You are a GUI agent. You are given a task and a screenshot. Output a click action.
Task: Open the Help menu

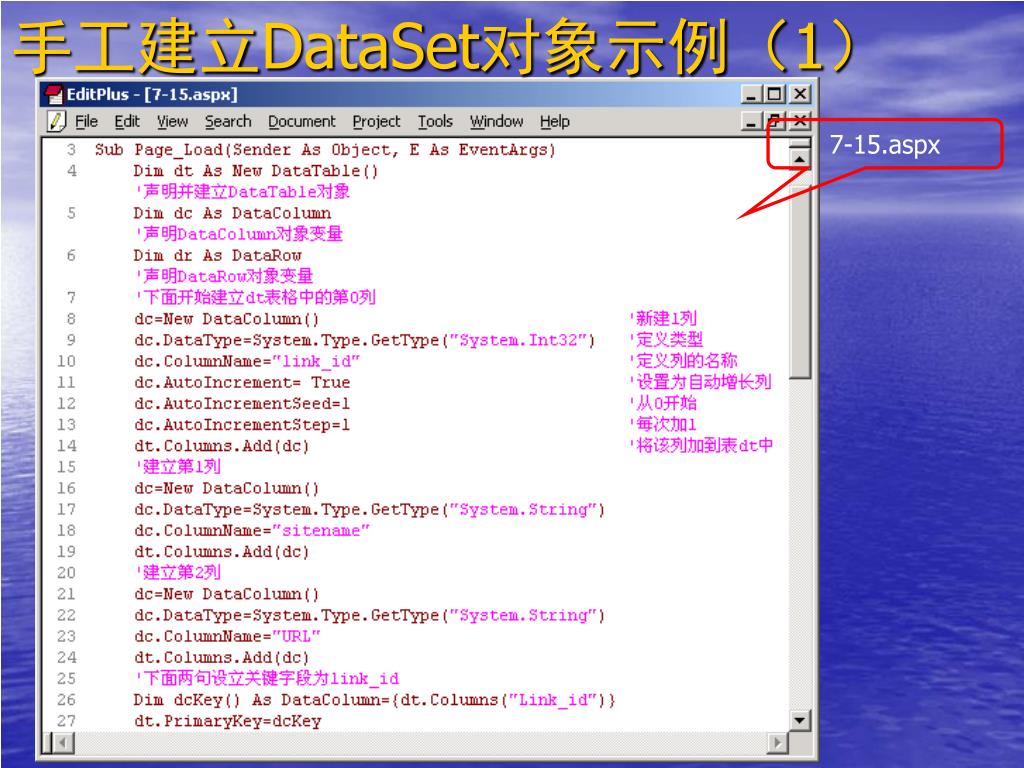pos(554,121)
